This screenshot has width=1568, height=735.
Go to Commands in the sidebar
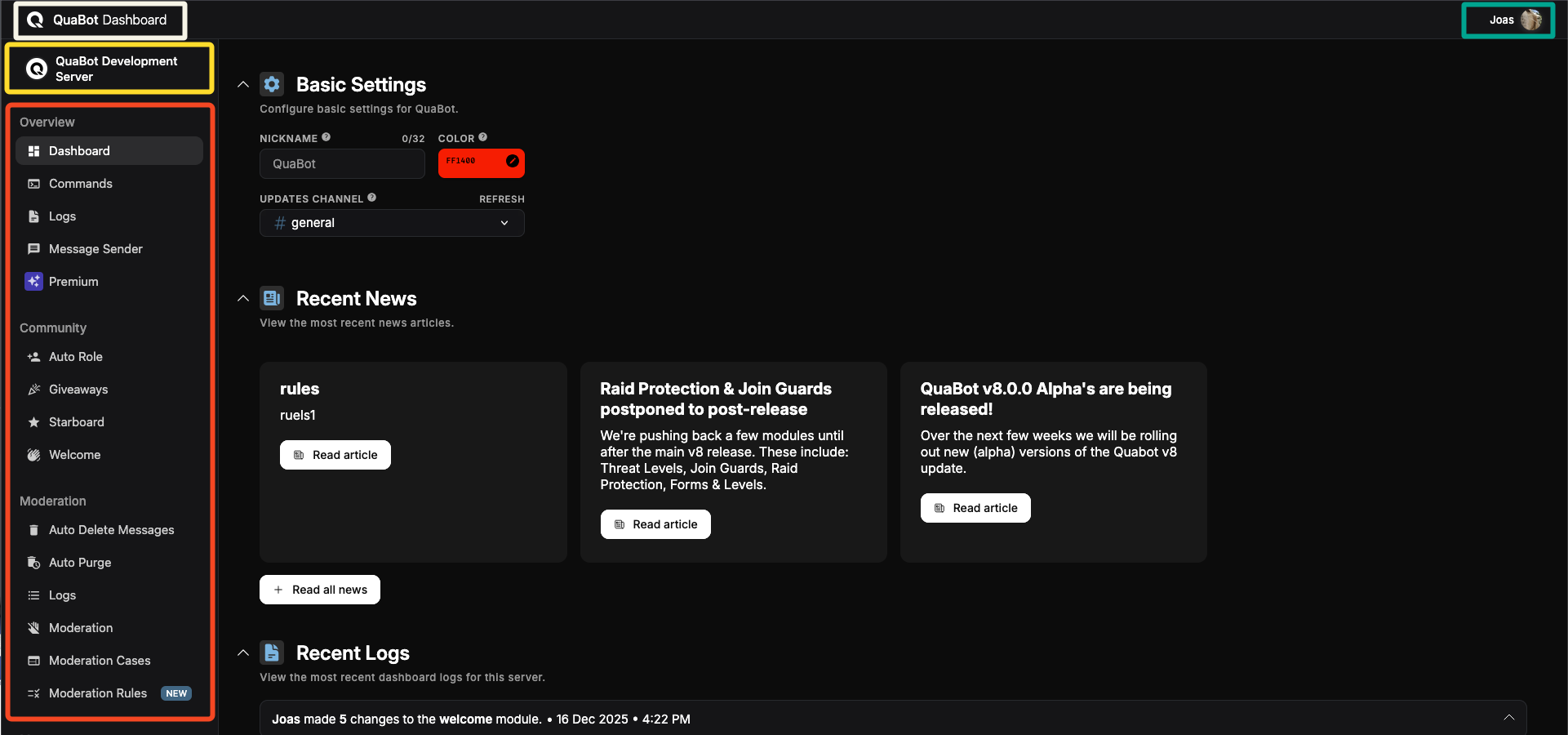tap(109, 184)
